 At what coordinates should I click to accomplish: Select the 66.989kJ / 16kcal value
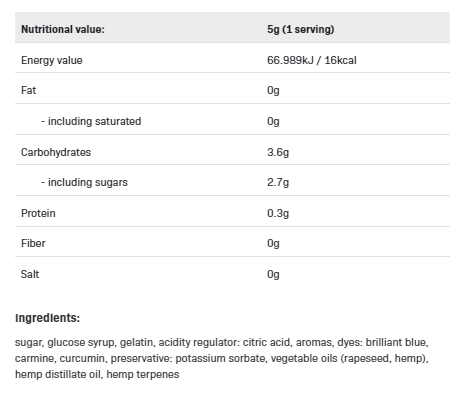click(312, 60)
